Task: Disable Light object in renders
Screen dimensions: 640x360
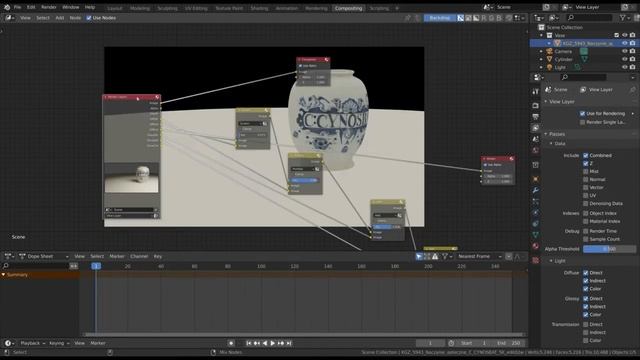Action: pyautogui.click(x=633, y=67)
